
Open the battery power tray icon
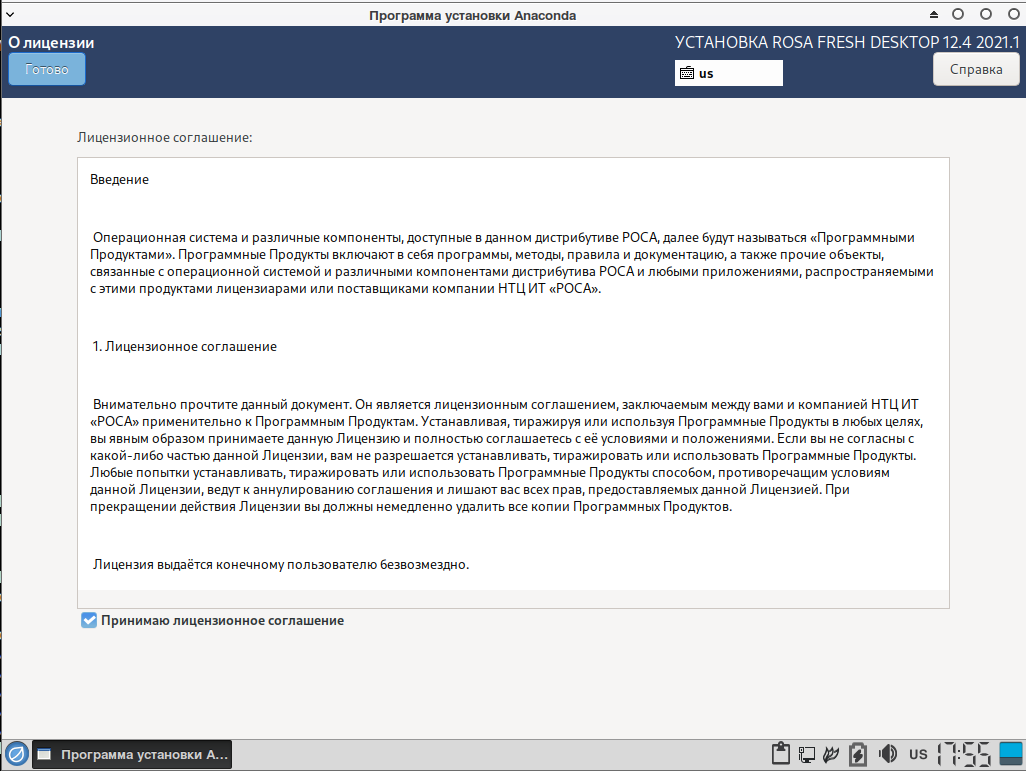[x=858, y=755]
